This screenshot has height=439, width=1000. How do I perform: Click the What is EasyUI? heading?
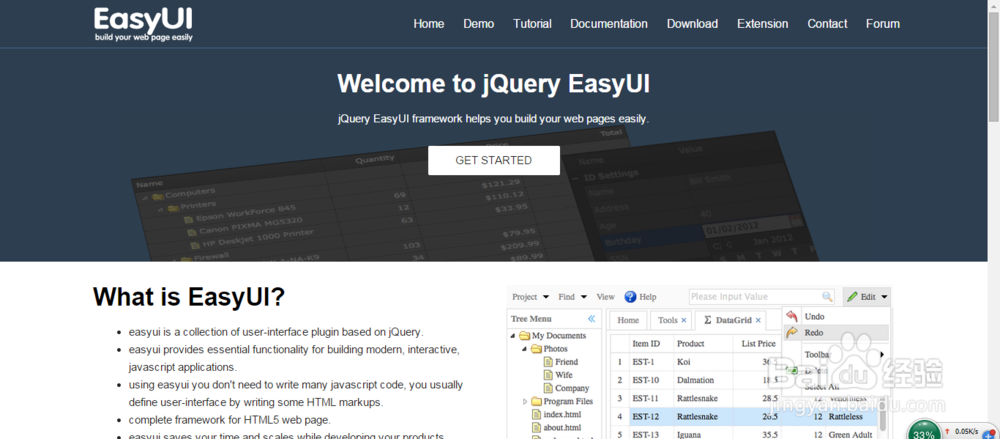click(x=189, y=297)
